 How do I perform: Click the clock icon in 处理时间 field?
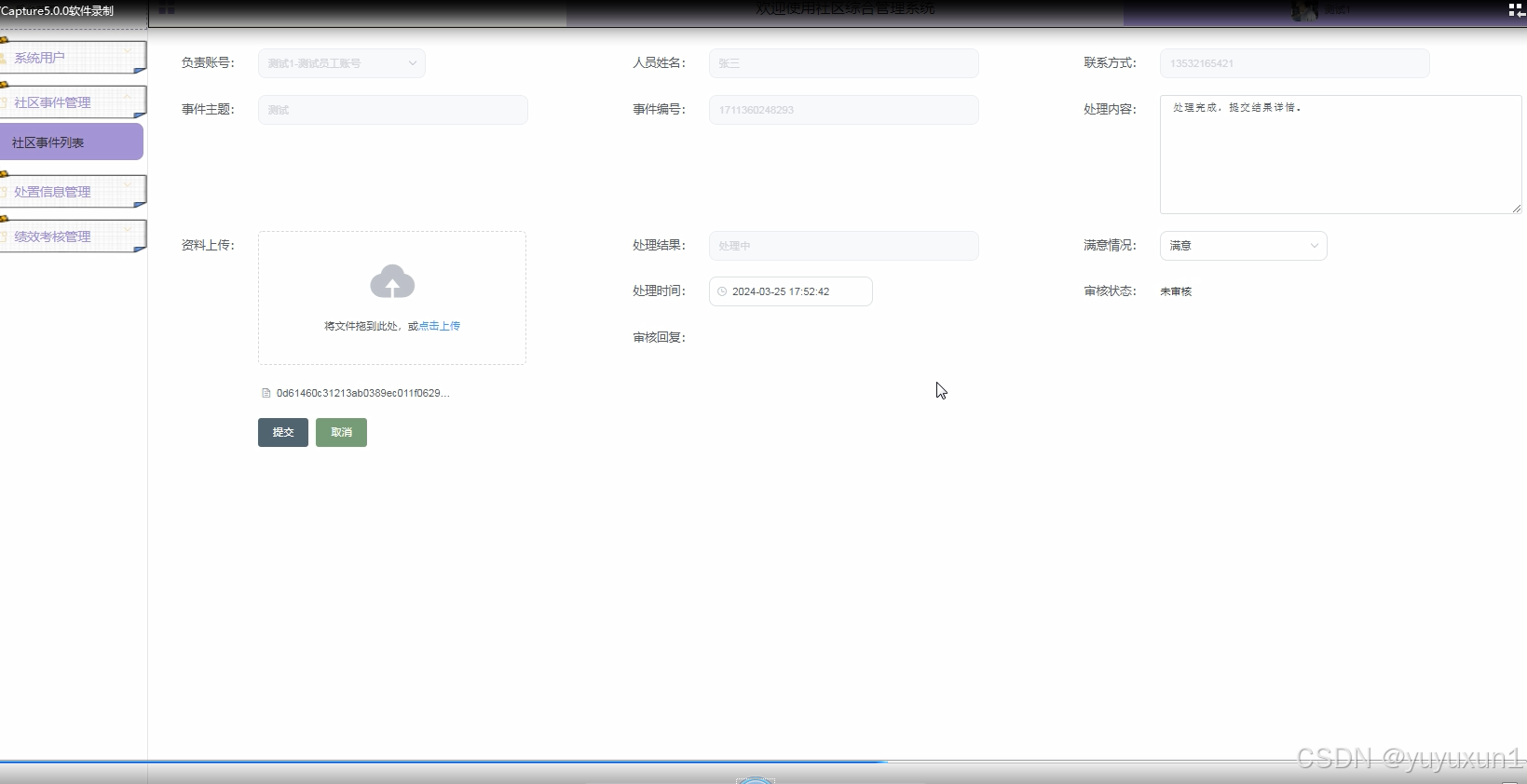[722, 291]
